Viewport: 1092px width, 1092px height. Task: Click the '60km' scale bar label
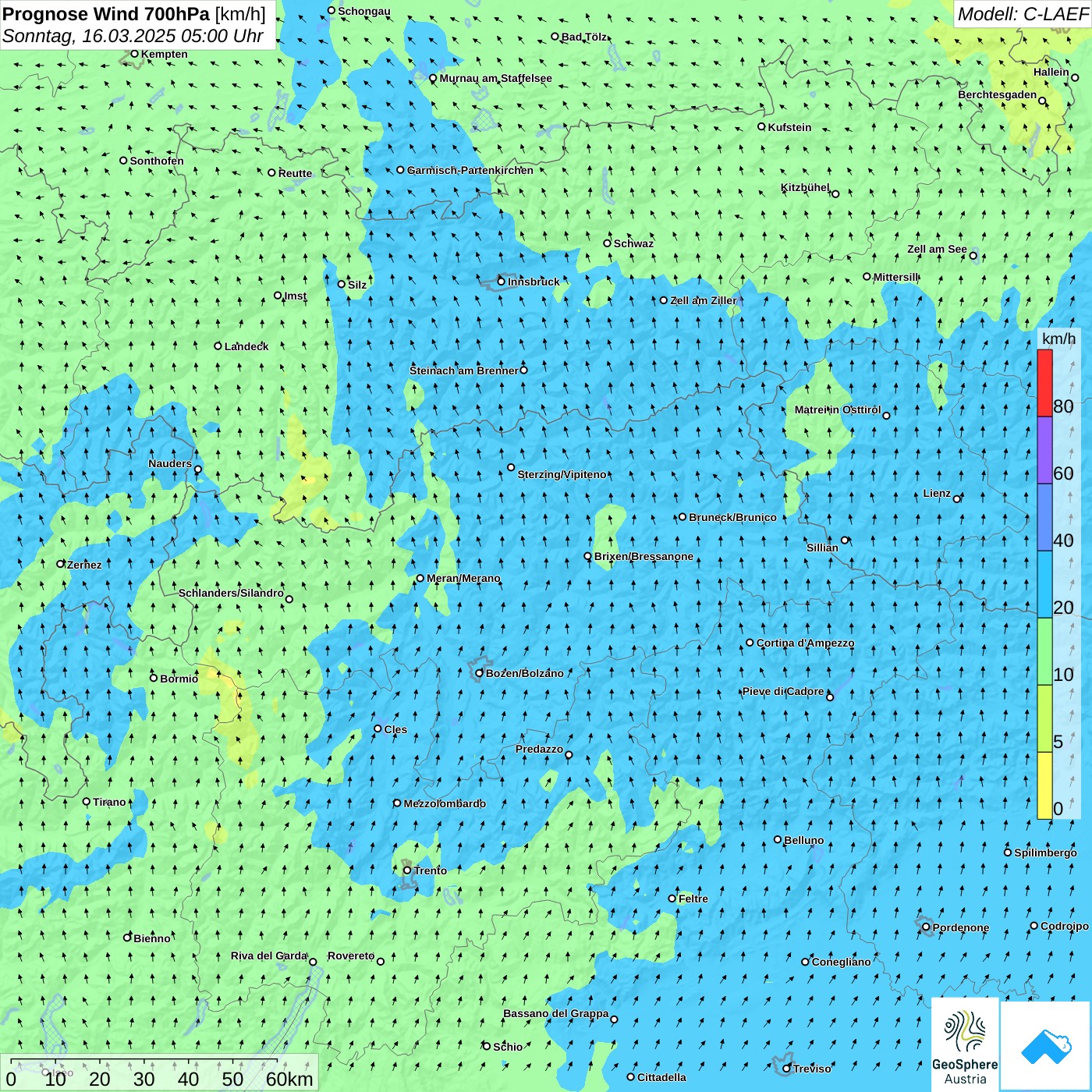pos(289,1079)
